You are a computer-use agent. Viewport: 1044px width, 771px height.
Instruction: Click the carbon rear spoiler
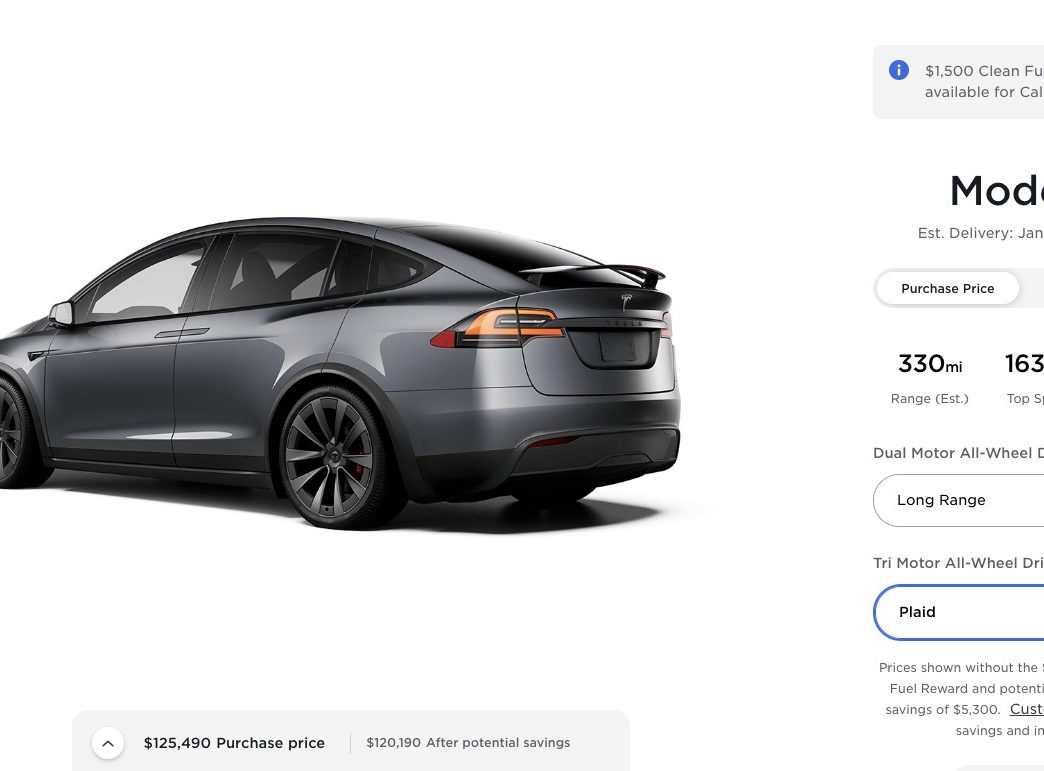(595, 272)
